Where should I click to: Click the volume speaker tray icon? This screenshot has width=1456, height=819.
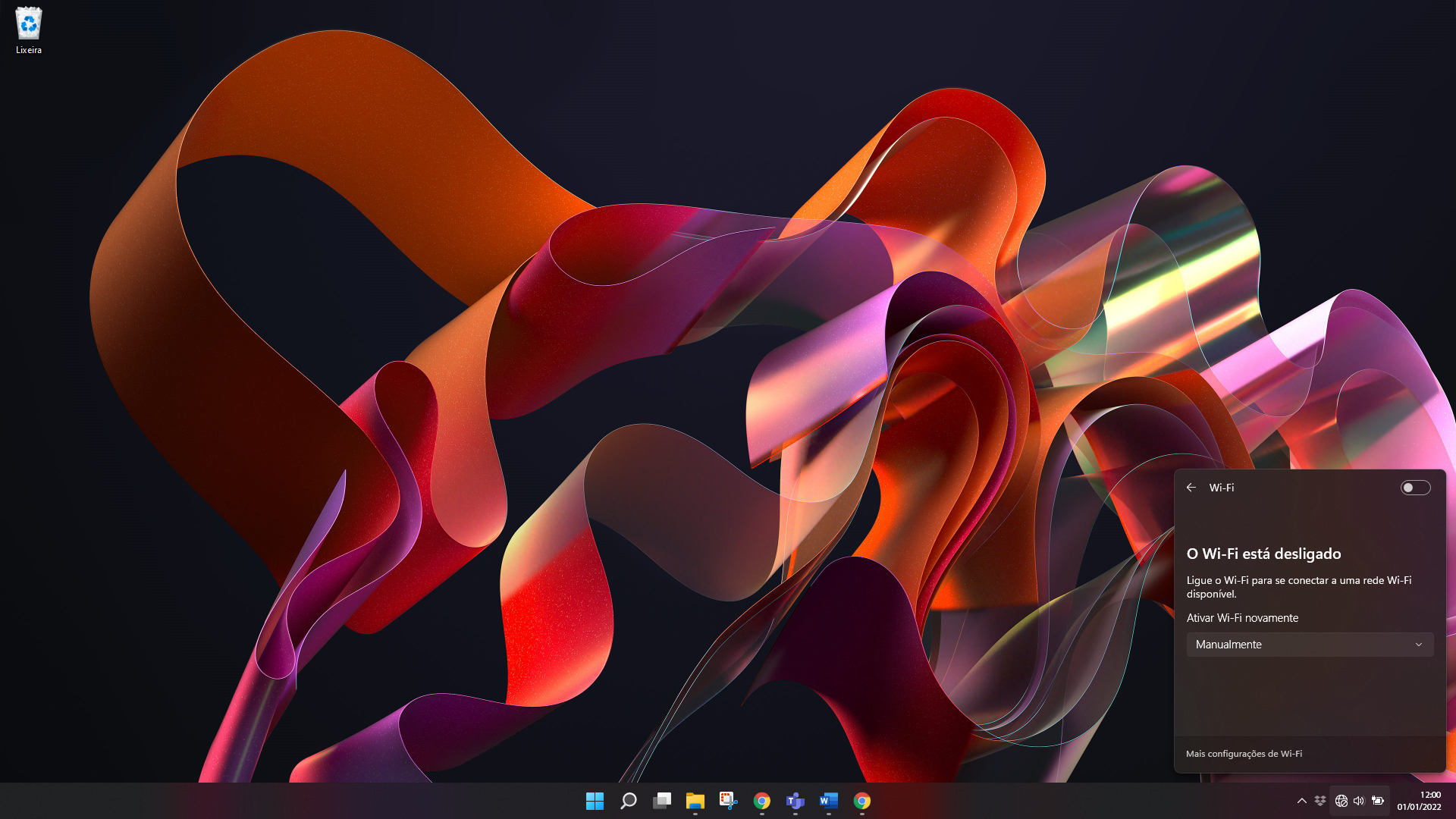coord(1359,801)
